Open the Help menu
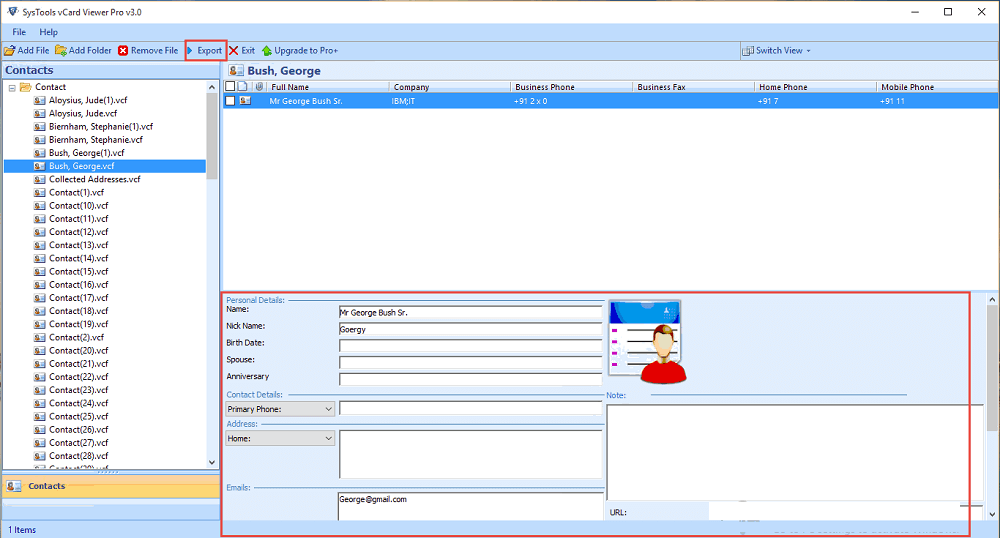Viewport: 1000px width, 538px height. pos(48,32)
